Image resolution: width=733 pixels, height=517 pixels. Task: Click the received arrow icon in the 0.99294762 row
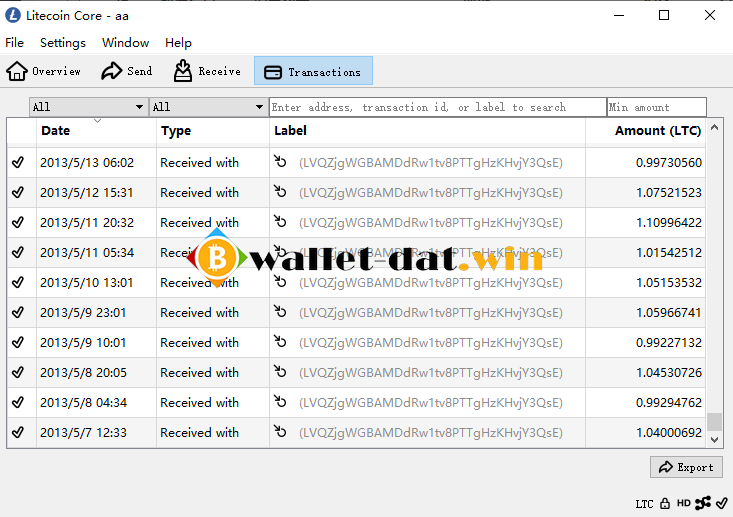[x=280, y=401]
